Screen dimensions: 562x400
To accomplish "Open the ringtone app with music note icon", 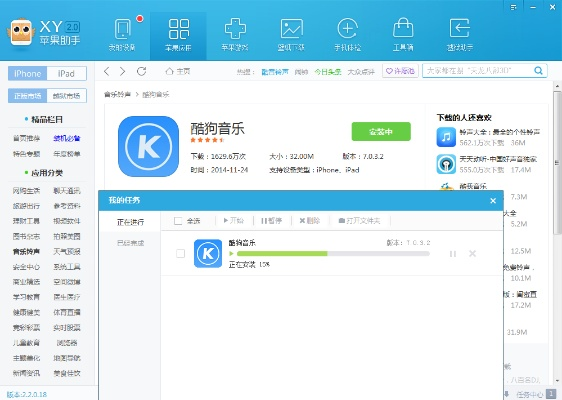I will point(446,137).
